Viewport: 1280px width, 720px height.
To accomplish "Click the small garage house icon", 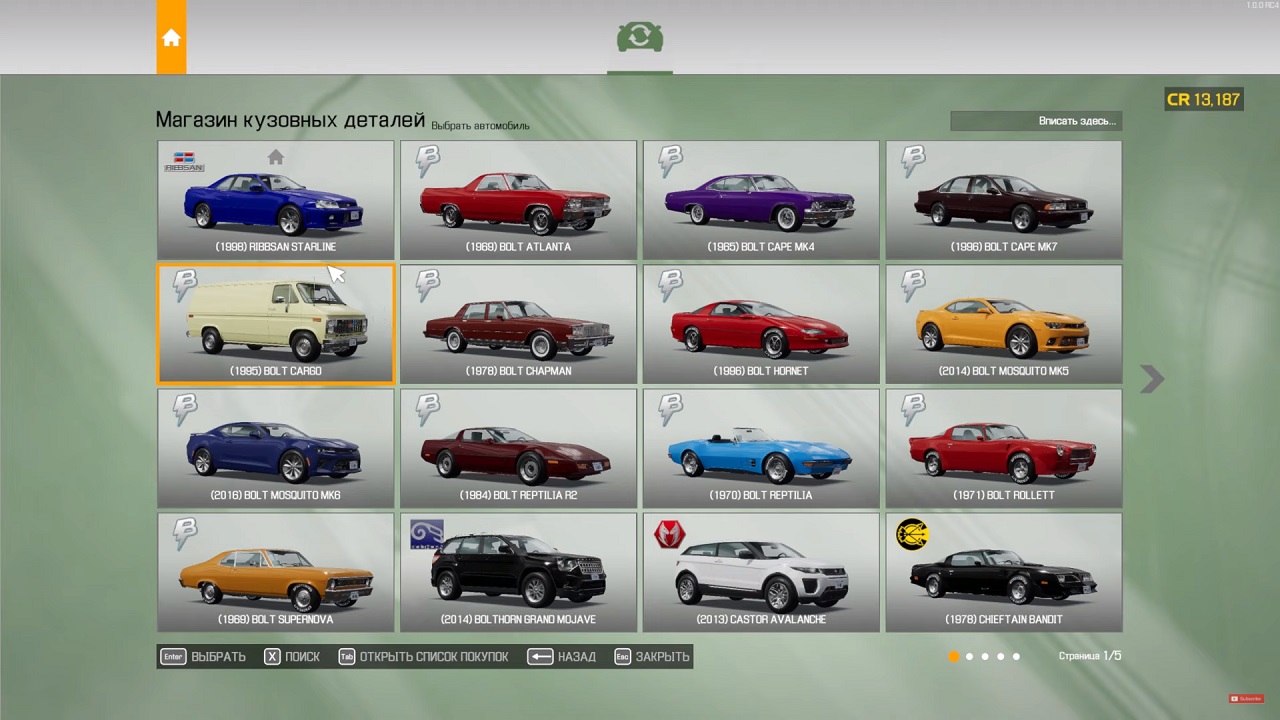I will [276, 157].
